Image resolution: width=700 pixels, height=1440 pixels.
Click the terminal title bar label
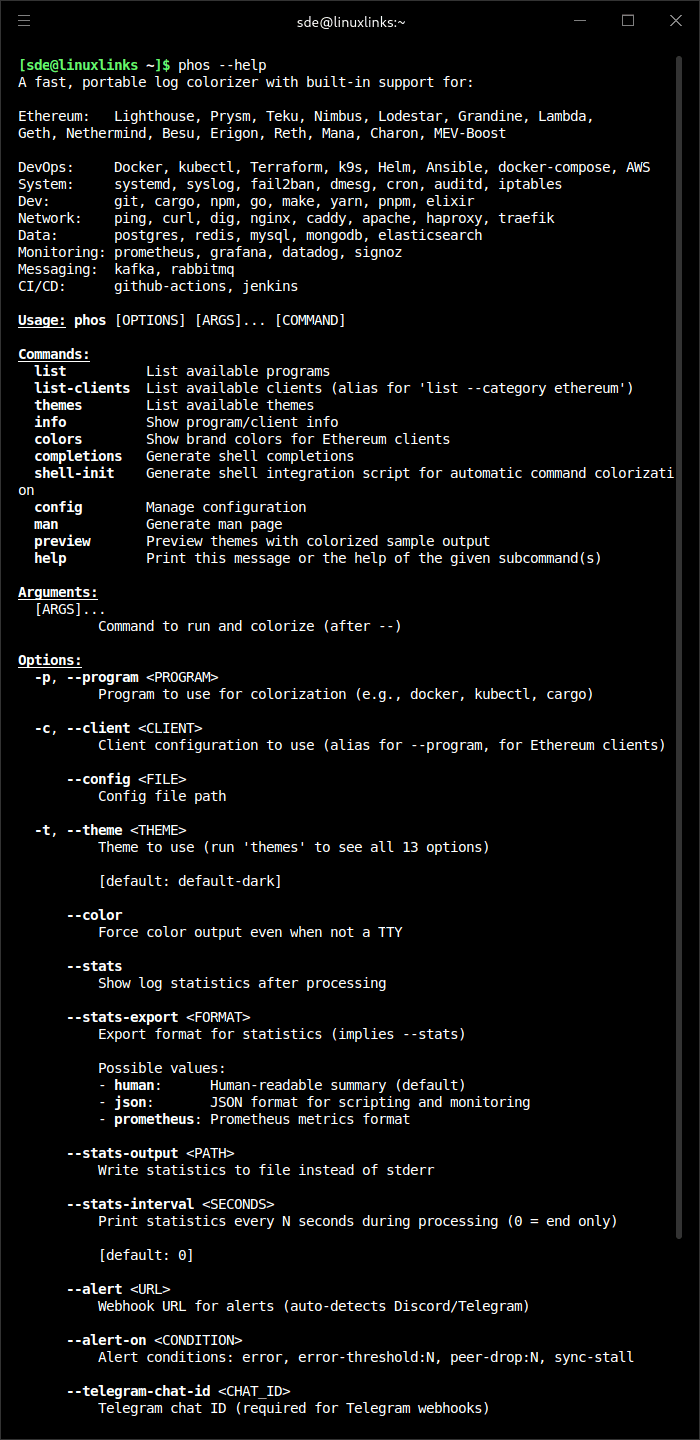tap(349, 21)
